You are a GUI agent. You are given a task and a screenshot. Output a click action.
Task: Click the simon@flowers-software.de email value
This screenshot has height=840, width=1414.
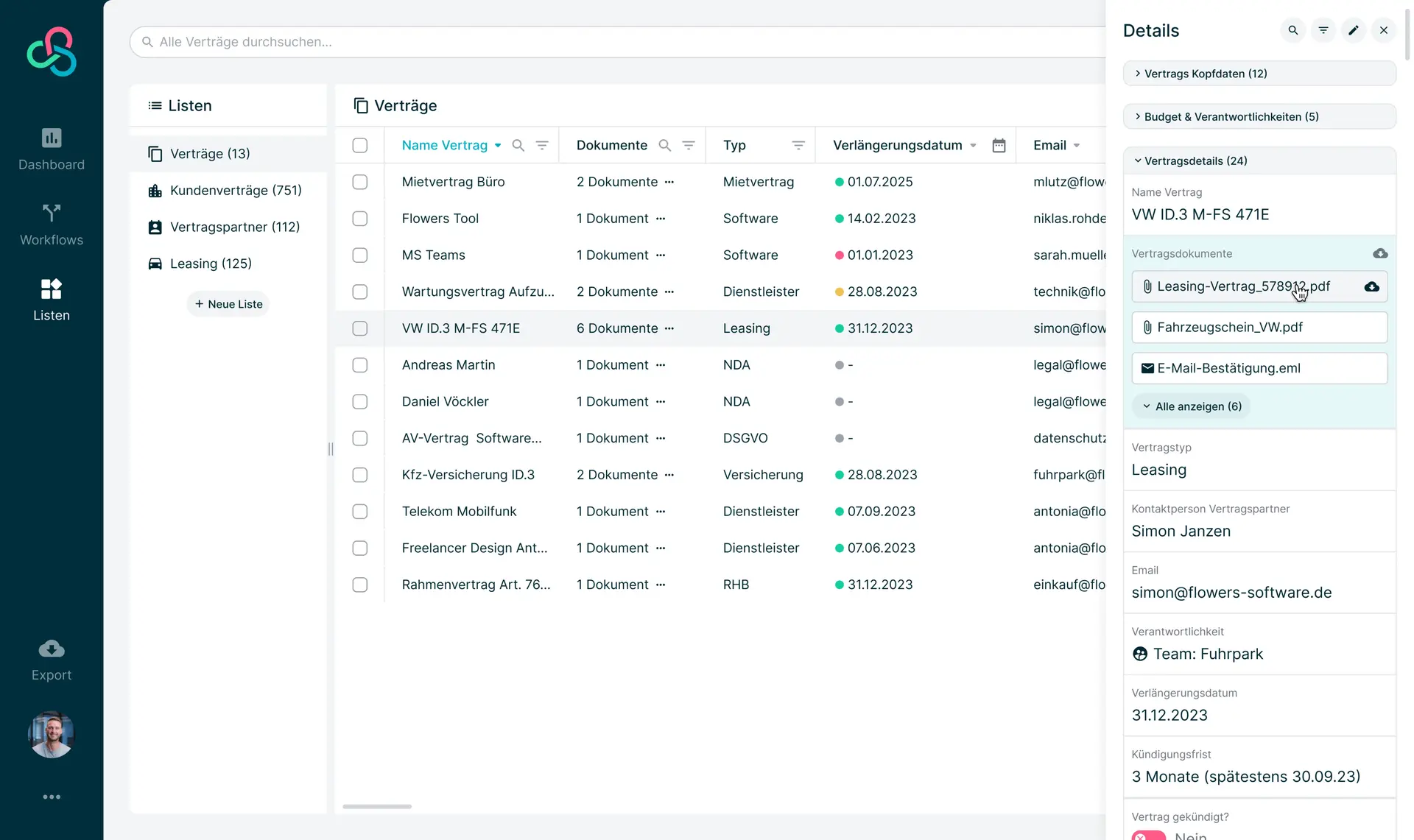[1231, 593]
